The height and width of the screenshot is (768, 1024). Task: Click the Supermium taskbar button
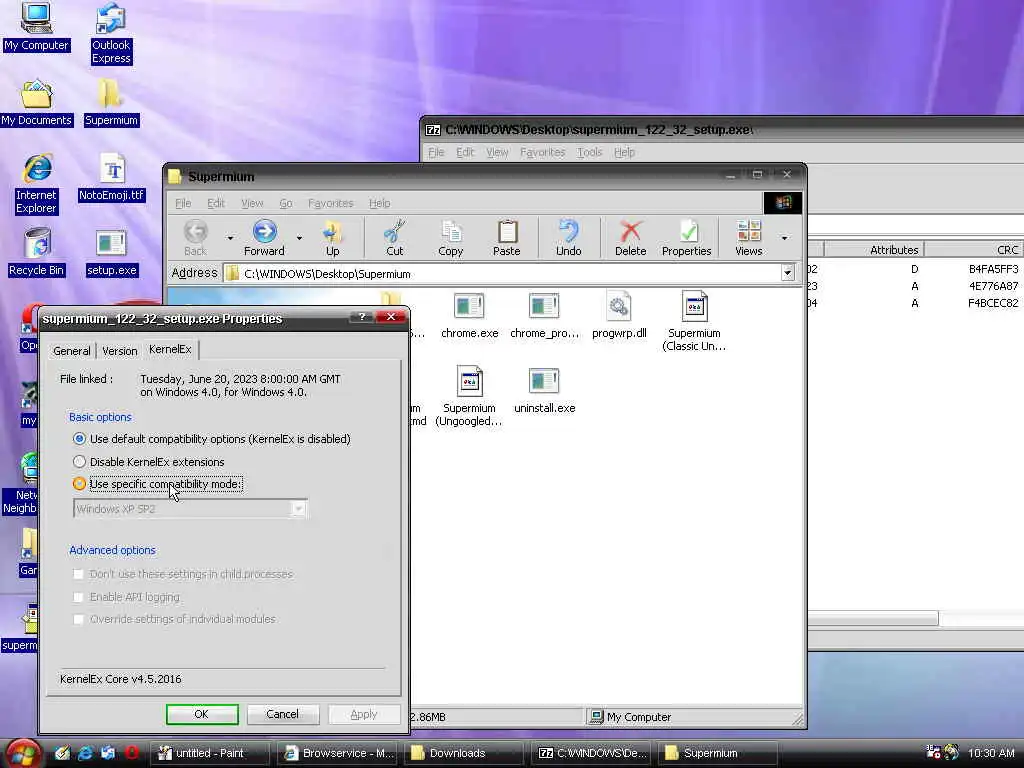[717, 753]
